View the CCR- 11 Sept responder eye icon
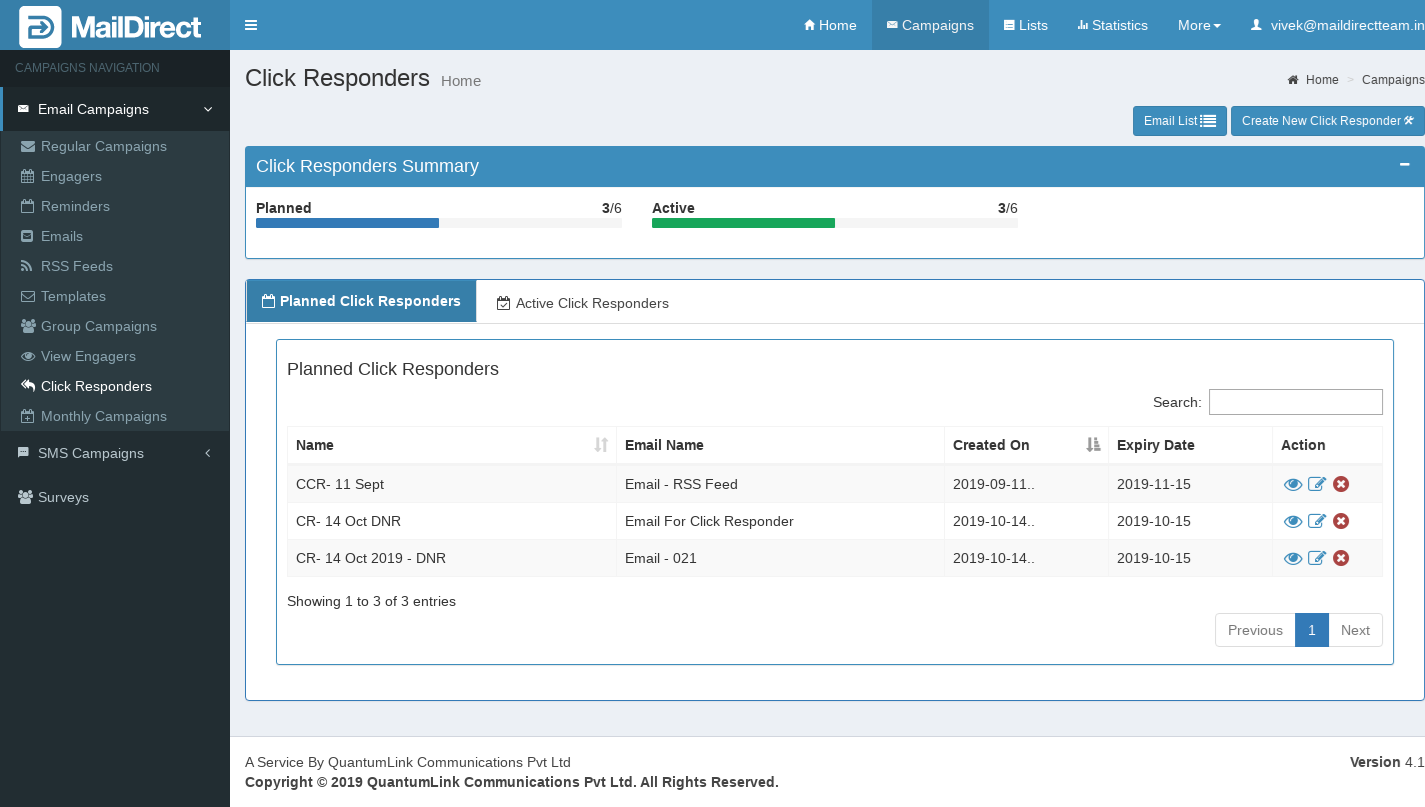1425x807 pixels. pyautogui.click(x=1293, y=484)
